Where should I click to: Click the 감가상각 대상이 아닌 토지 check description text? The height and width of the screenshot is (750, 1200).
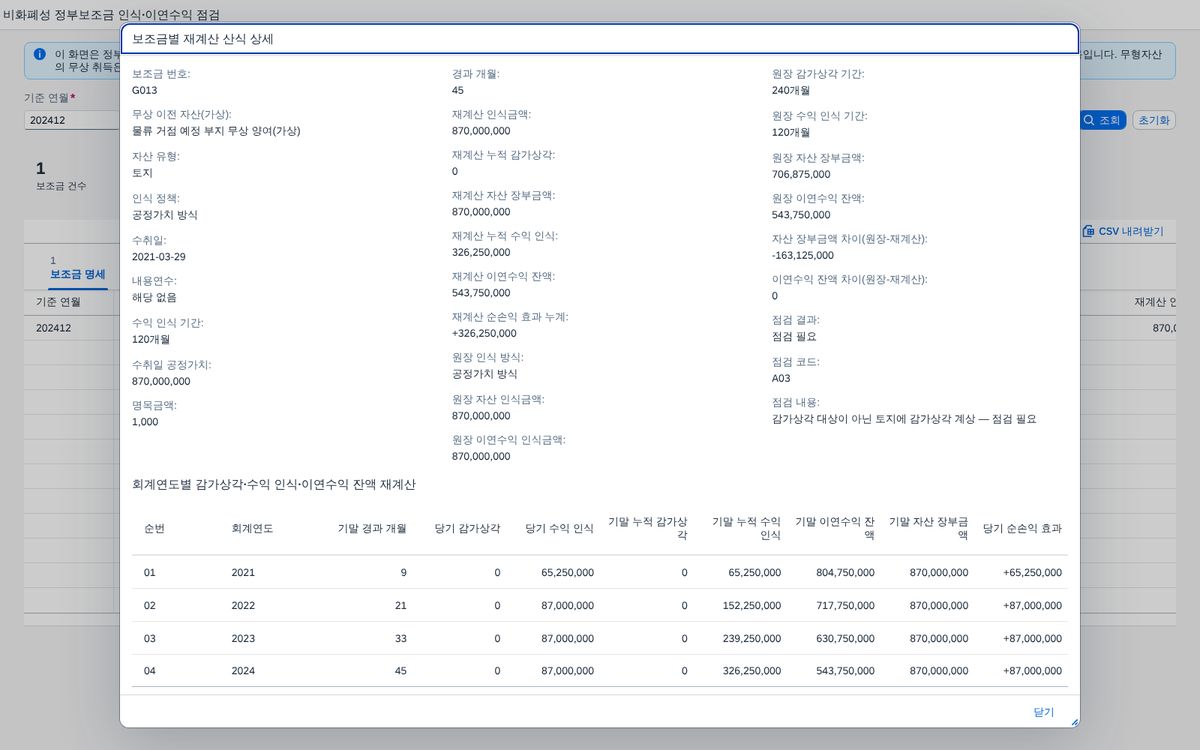(x=904, y=419)
